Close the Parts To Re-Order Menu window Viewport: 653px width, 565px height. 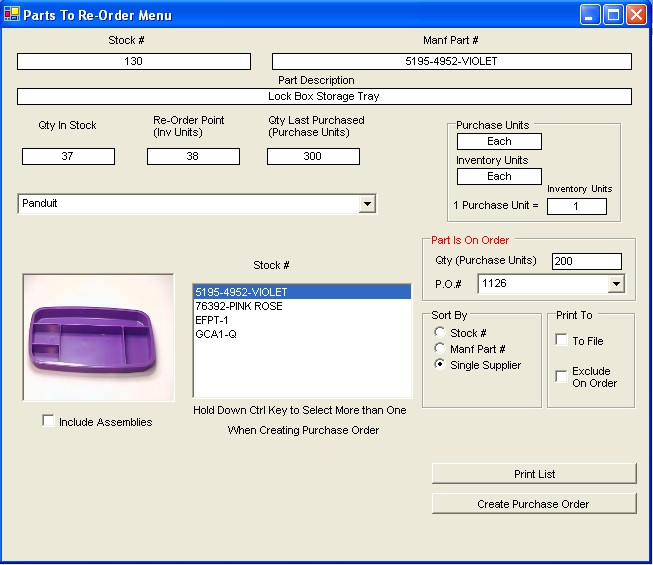pyautogui.click(x=636, y=15)
